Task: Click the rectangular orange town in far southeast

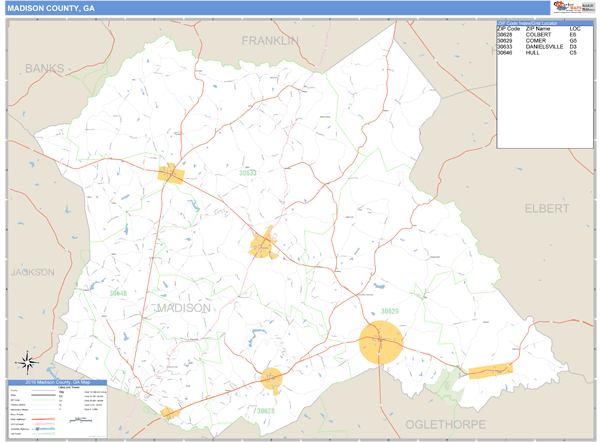Action: click(x=490, y=371)
